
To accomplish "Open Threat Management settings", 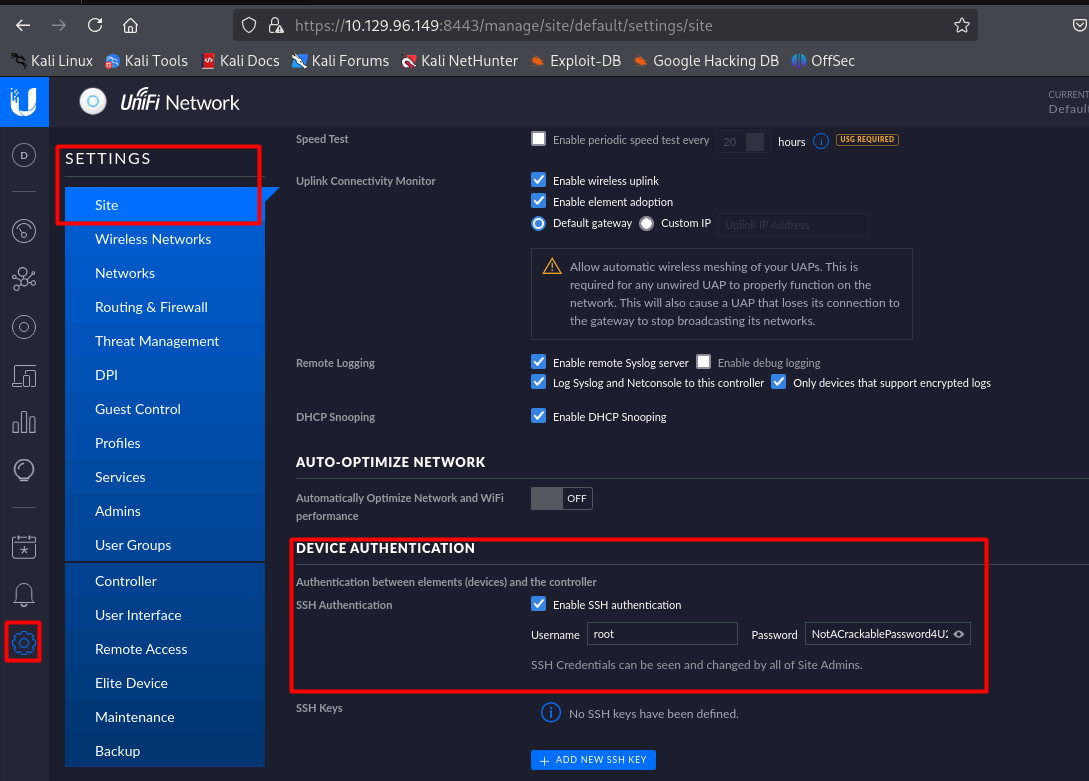I will point(165,341).
